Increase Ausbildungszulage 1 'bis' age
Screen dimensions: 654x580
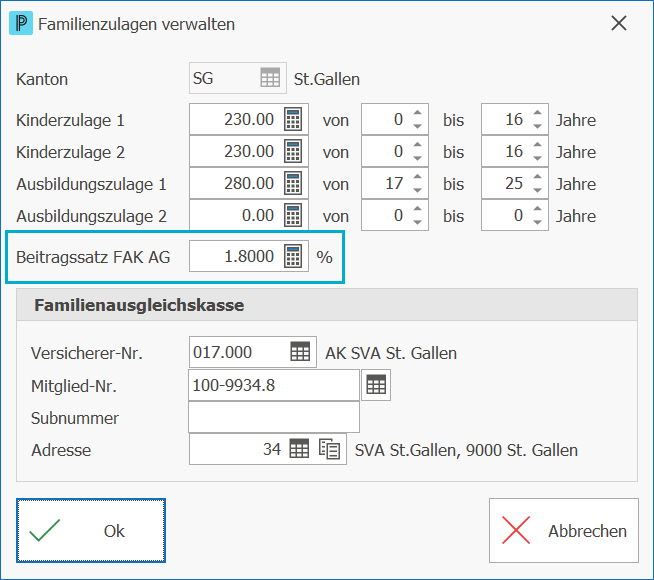[538, 177]
